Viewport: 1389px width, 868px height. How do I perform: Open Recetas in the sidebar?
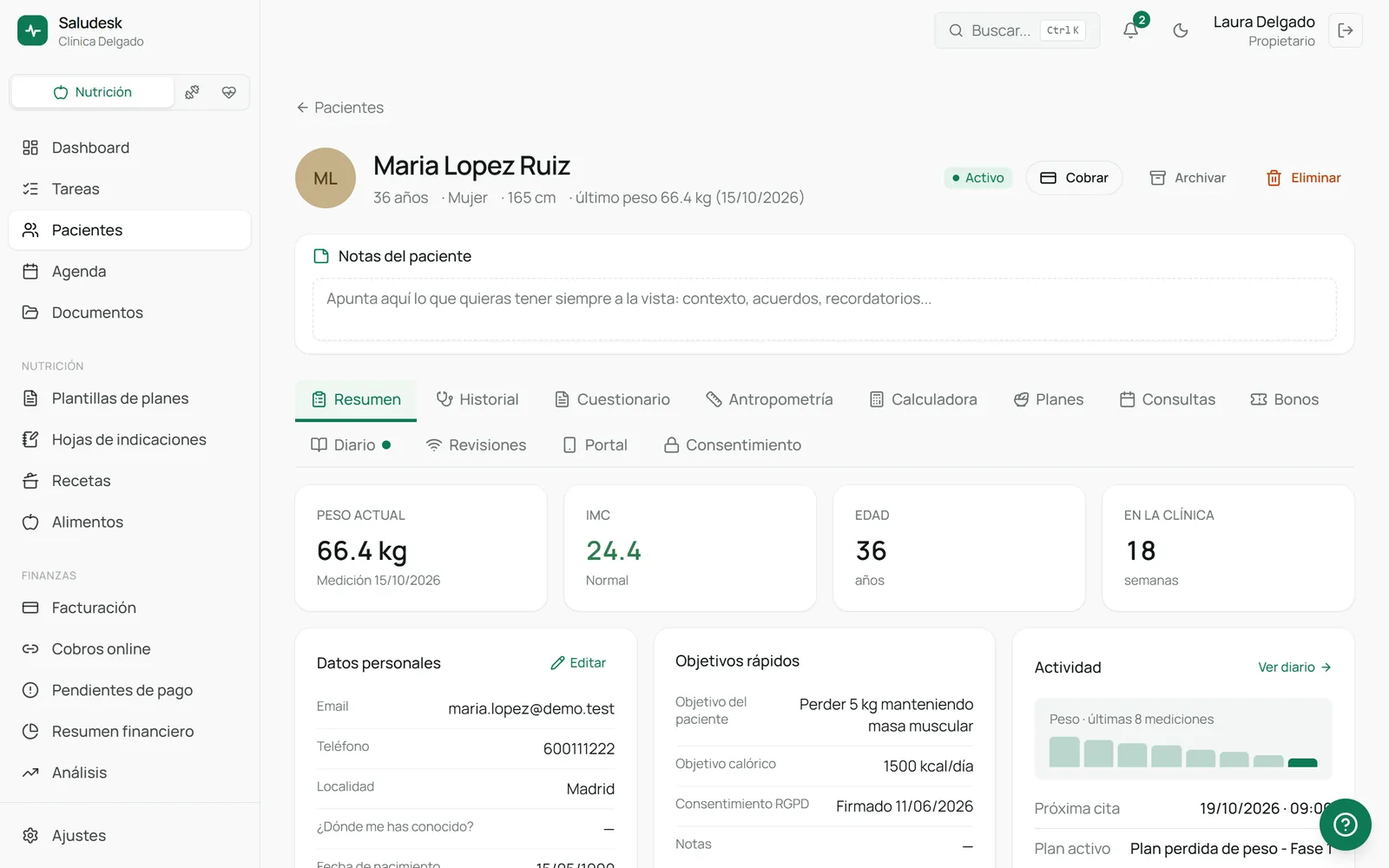[129, 481]
